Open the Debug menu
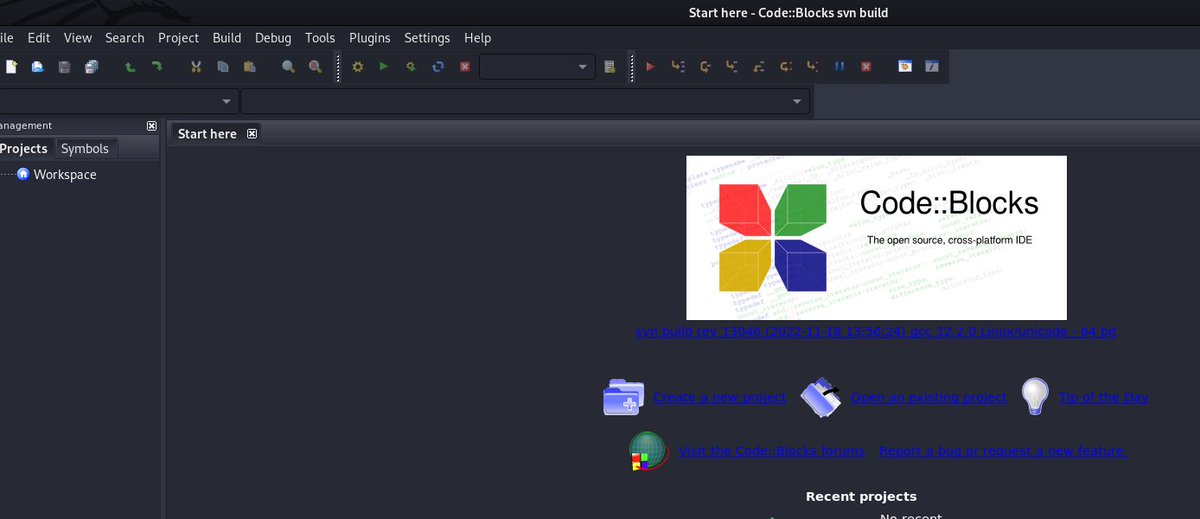1200x519 pixels. pos(273,38)
